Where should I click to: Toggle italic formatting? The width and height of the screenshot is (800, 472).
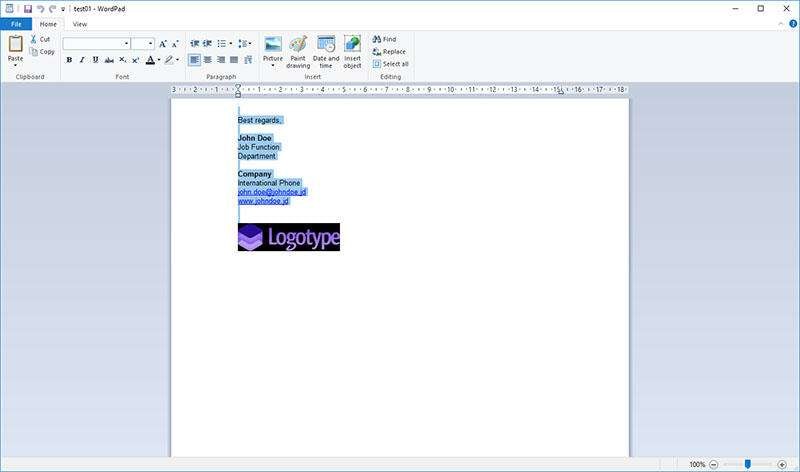[x=82, y=60]
